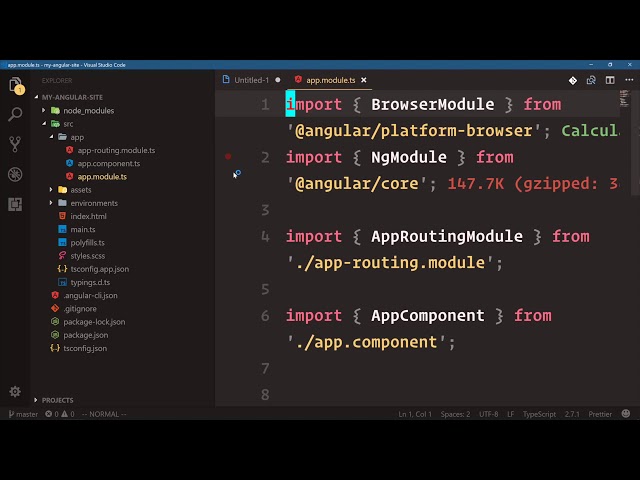Open the Manage gear icon

click(x=15, y=391)
